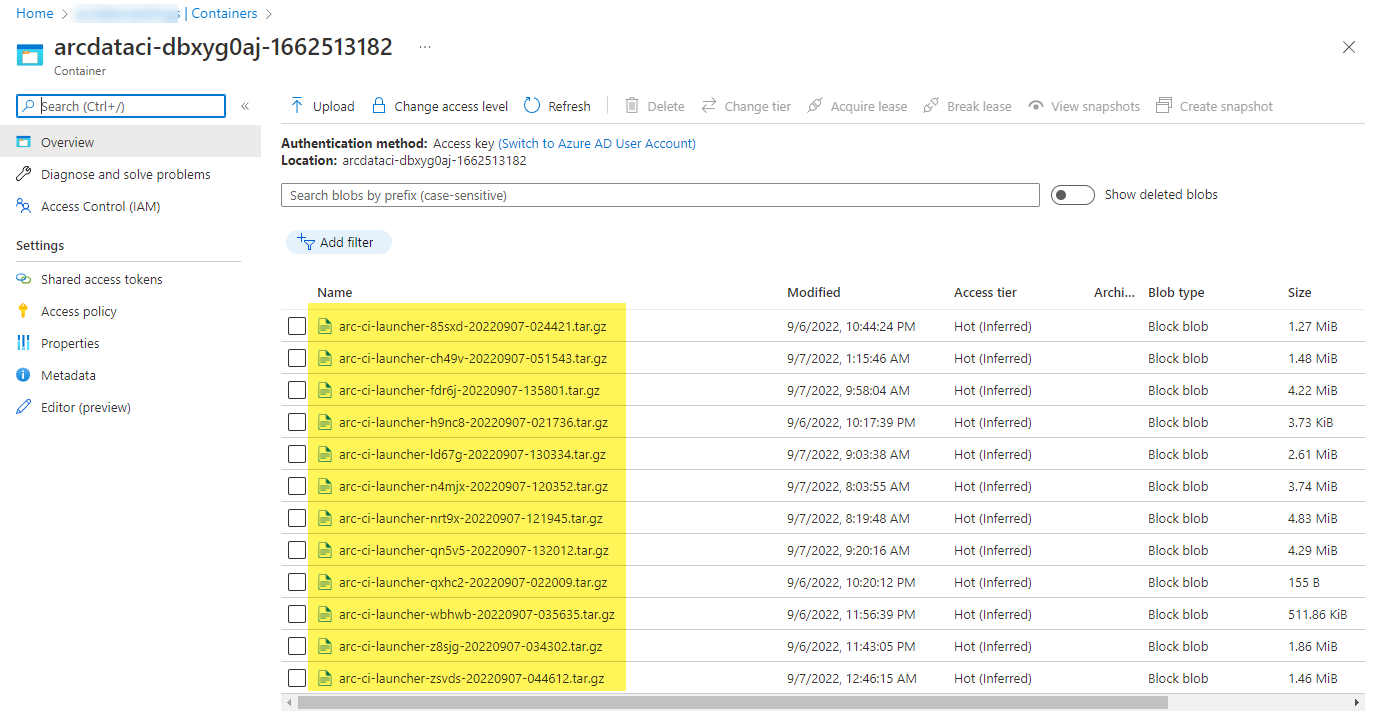The height and width of the screenshot is (712, 1384).
Task: Click the Upload toolbar icon
Action: click(297, 106)
